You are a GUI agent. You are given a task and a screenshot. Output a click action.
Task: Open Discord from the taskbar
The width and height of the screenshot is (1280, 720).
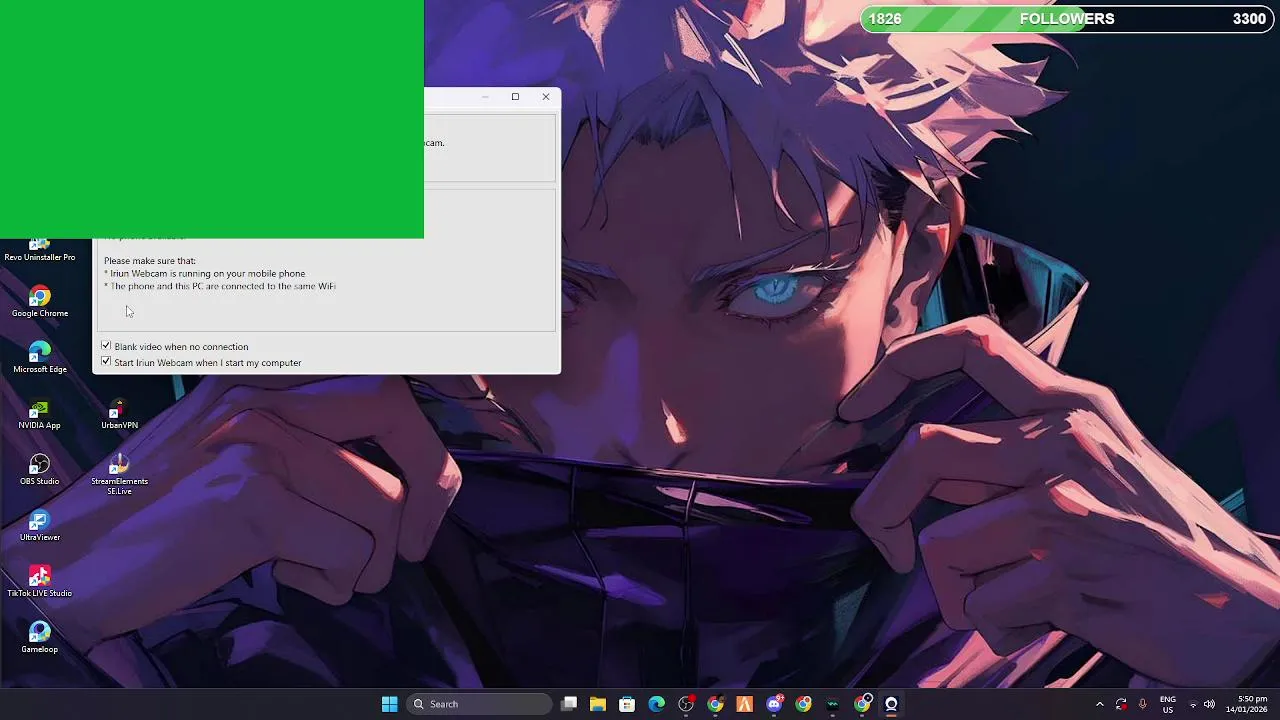coord(774,704)
